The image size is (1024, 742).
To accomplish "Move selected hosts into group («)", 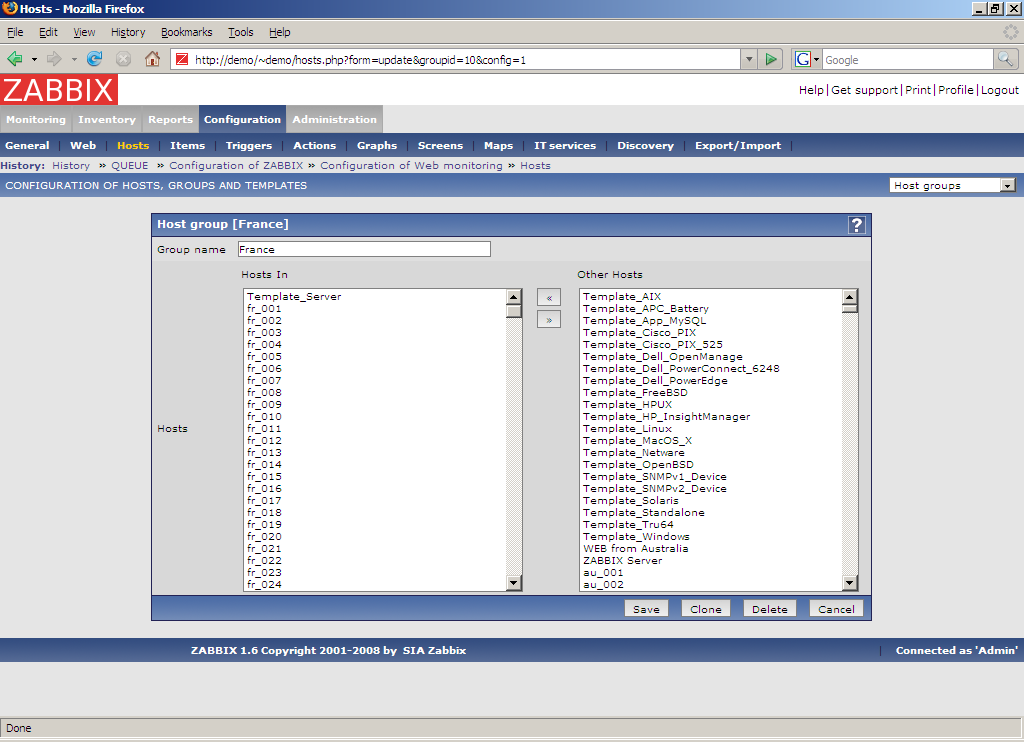I will click(x=549, y=298).
